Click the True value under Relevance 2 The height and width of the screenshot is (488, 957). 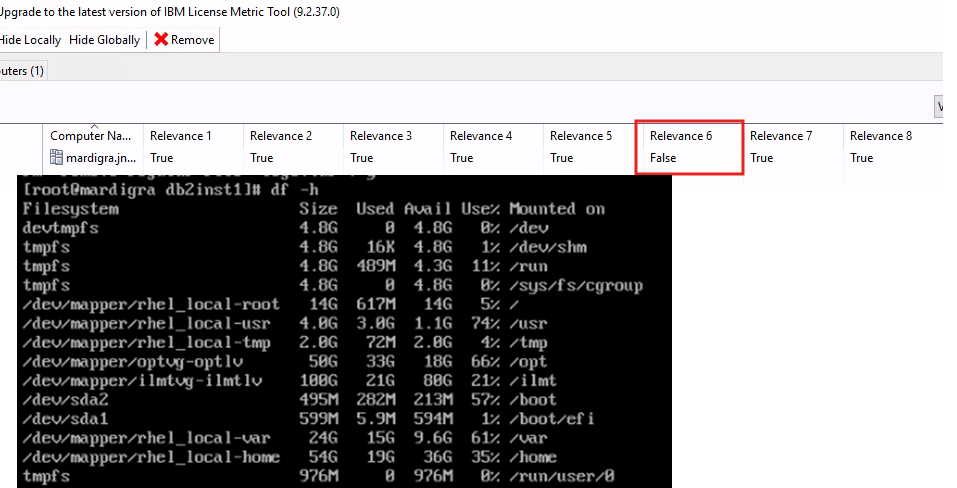tap(262, 158)
